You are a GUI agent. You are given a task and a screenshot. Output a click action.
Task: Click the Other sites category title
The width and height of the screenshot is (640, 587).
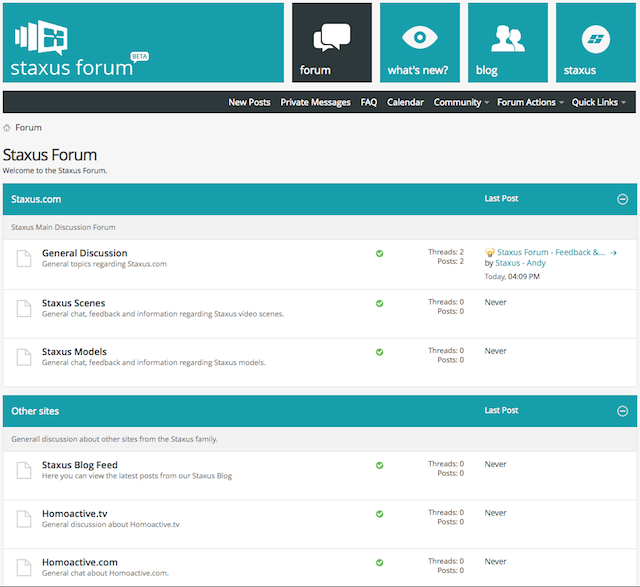click(x=35, y=411)
